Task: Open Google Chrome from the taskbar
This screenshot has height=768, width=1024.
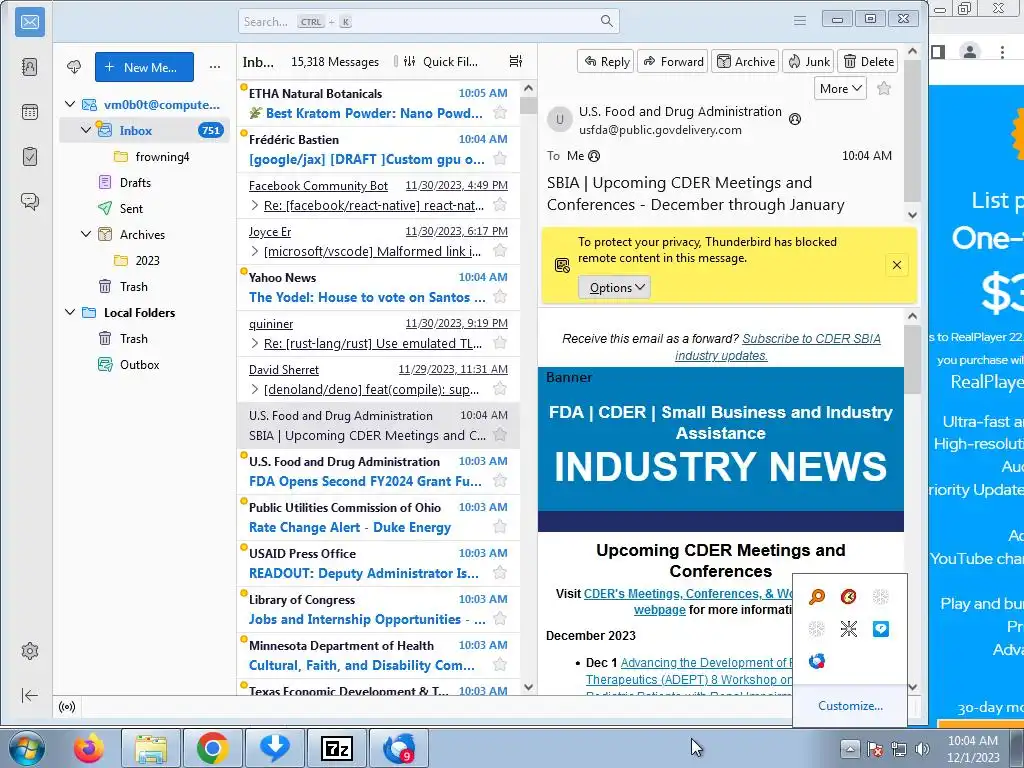Action: click(212, 748)
